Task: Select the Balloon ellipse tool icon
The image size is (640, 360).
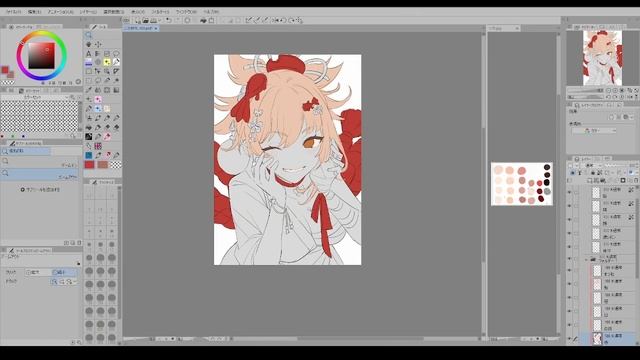Action: (x=116, y=53)
